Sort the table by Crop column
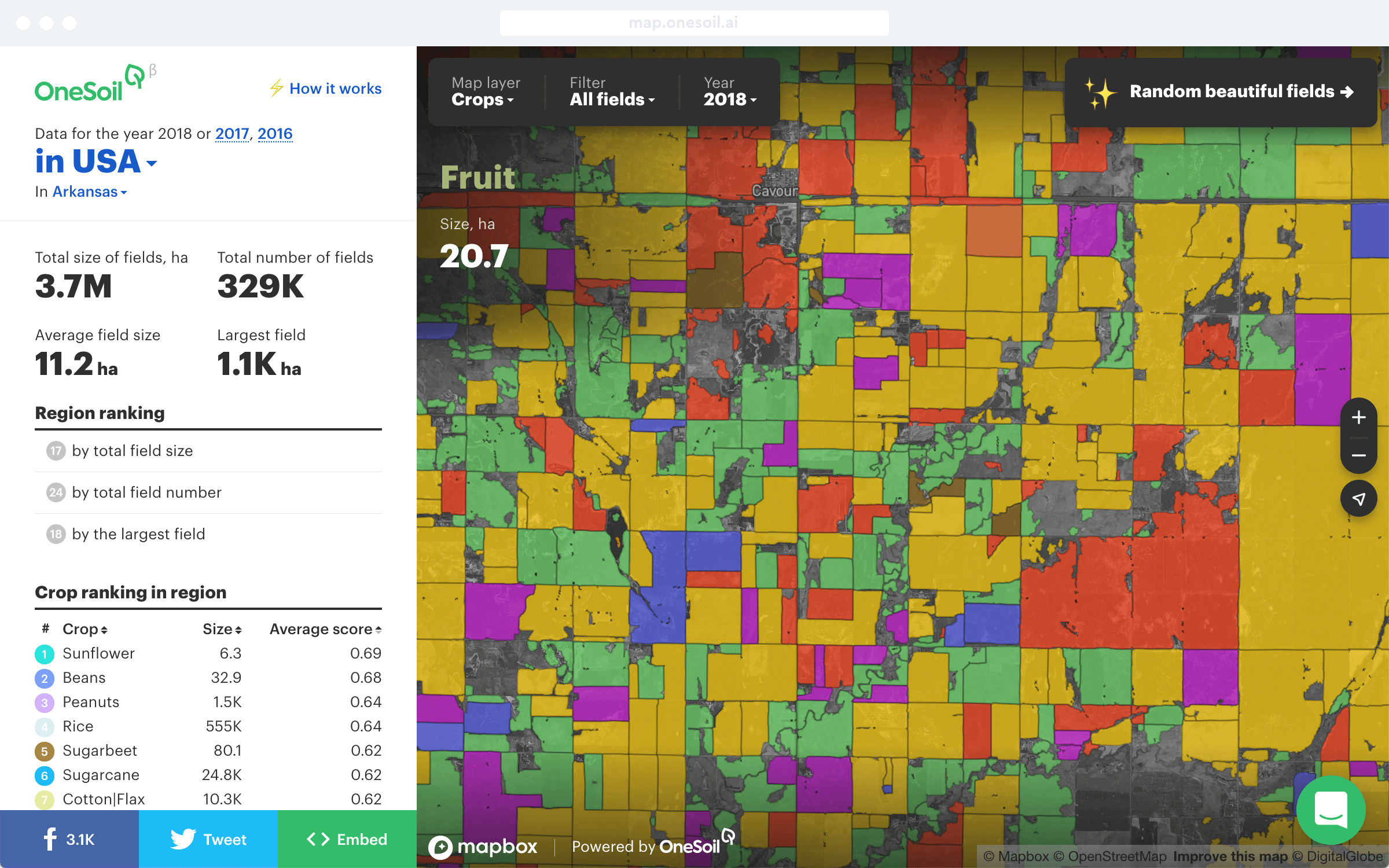This screenshot has height=868, width=1389. point(85,630)
